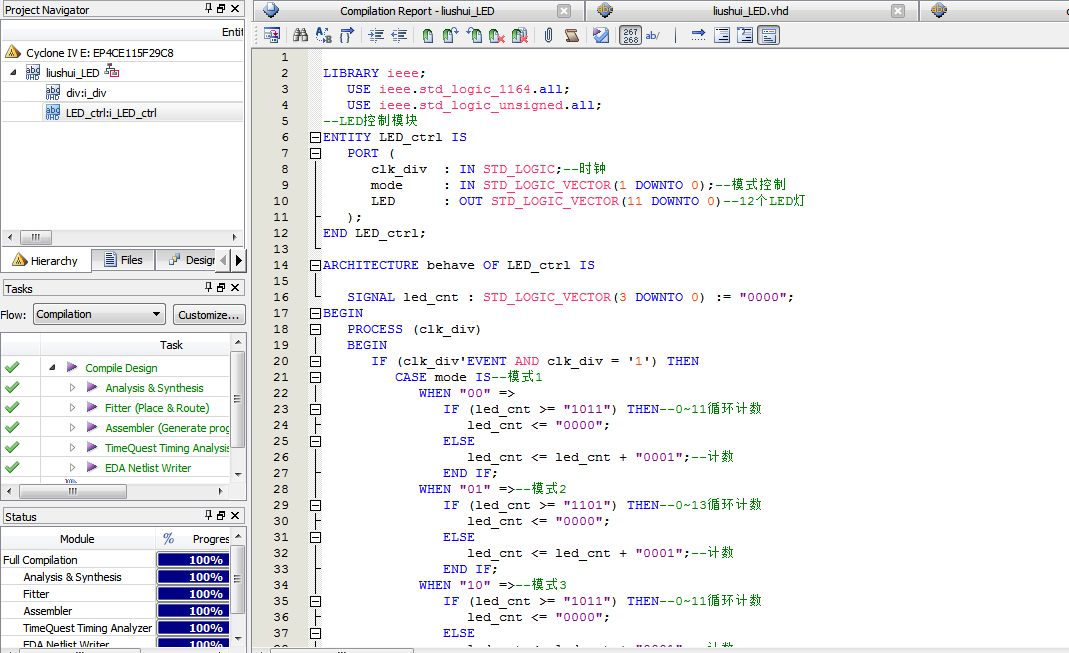The image size is (1069, 653).
Task: Pin the Project Navigator panel
Action: (x=209, y=9)
